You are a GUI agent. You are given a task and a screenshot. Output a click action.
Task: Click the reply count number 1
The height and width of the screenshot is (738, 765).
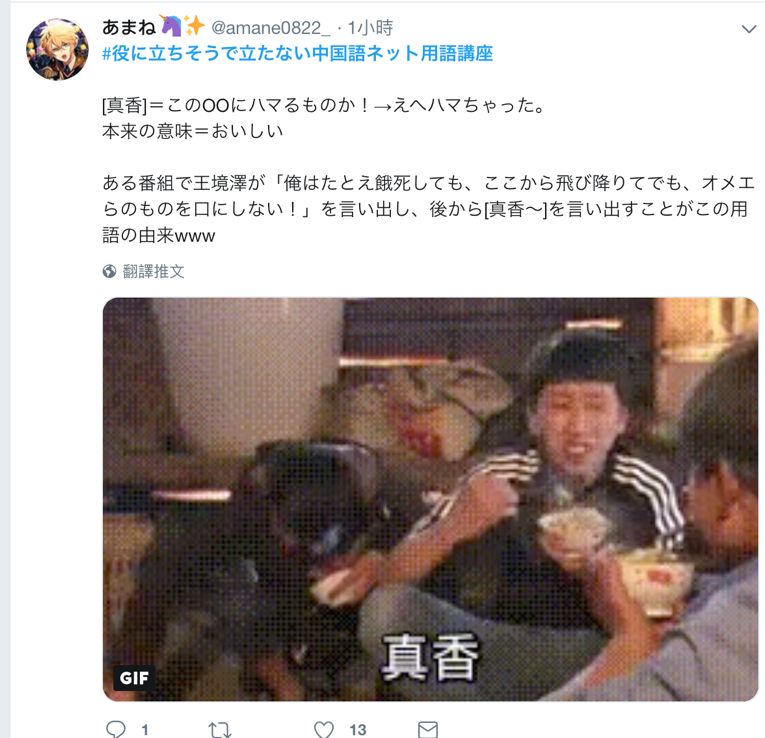click(x=145, y=730)
